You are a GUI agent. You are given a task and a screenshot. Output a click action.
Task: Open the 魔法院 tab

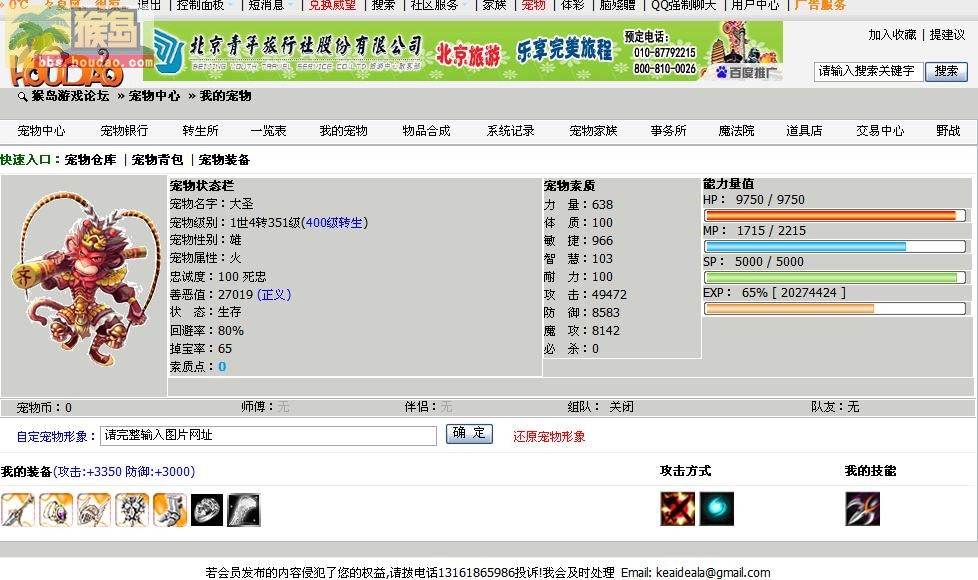click(737, 131)
